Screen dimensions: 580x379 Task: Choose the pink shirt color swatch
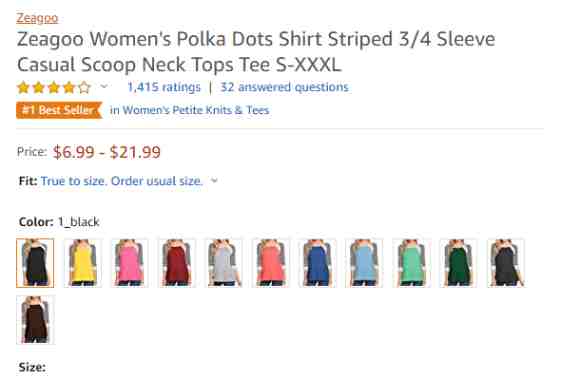click(x=129, y=263)
